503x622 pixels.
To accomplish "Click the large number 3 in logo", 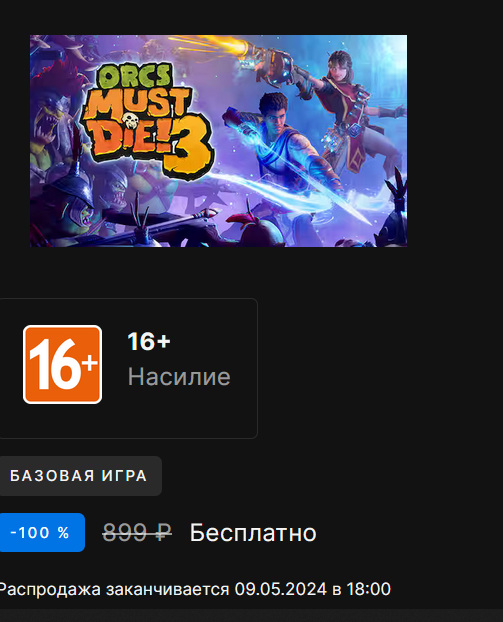I will [190, 151].
